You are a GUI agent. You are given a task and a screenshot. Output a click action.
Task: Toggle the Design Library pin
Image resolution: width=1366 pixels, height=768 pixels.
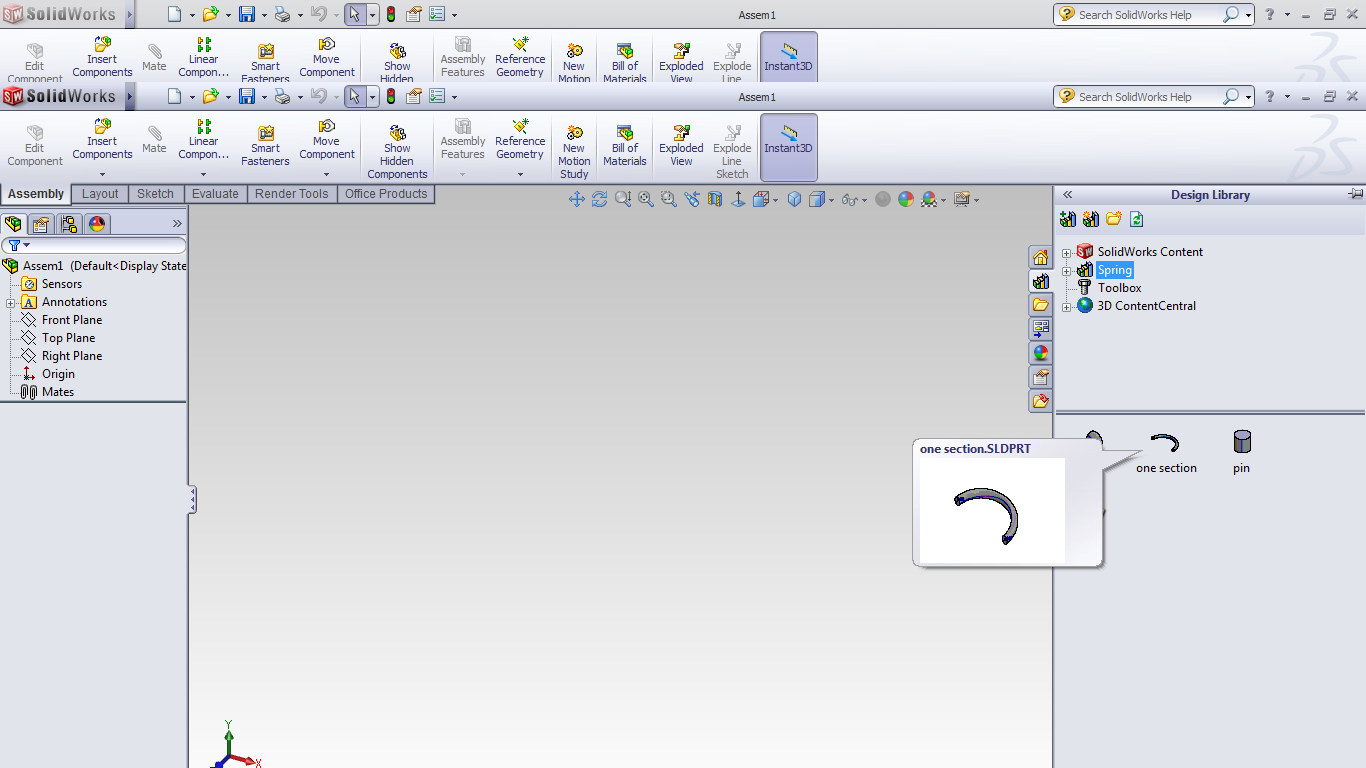[1355, 194]
